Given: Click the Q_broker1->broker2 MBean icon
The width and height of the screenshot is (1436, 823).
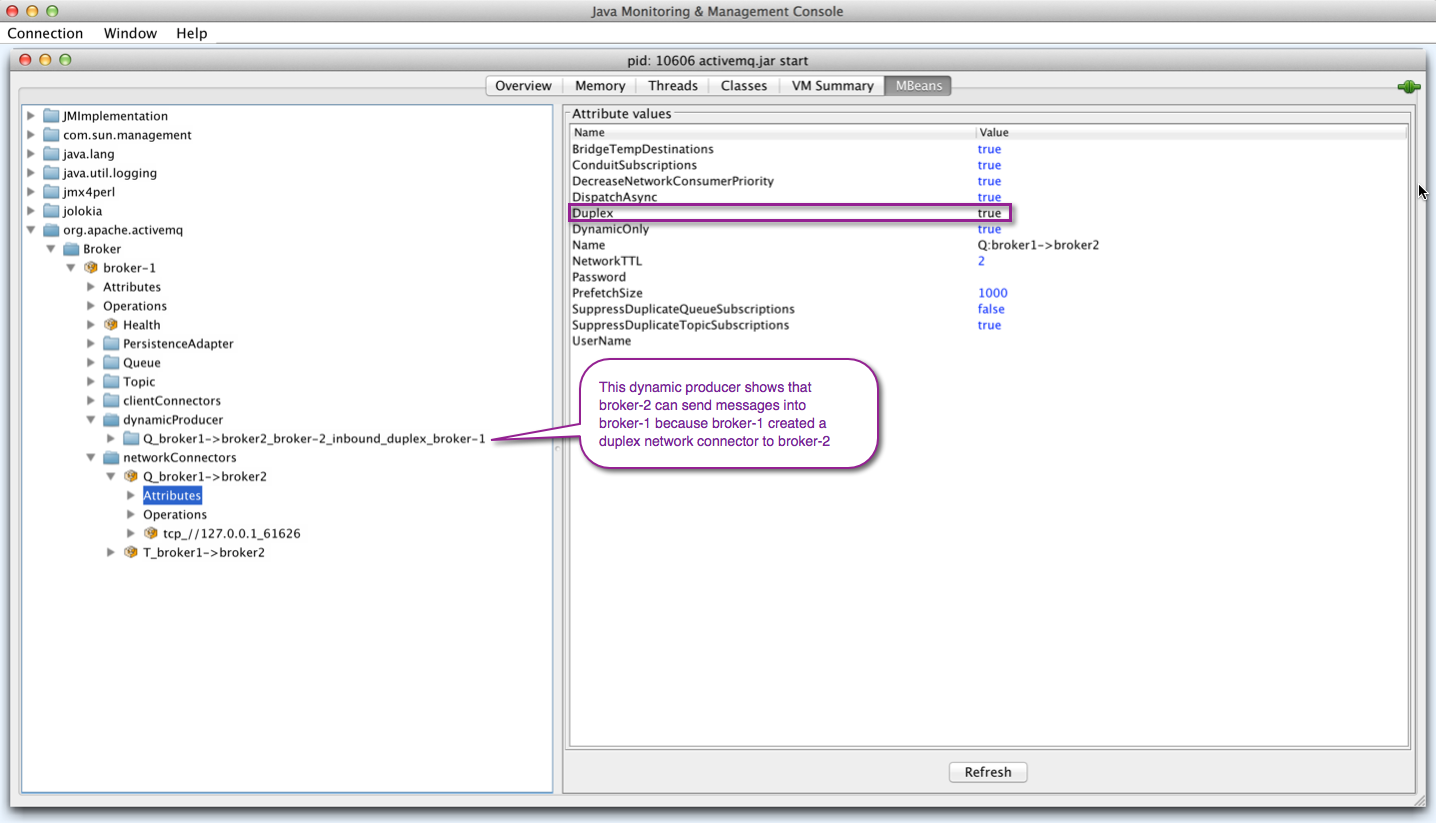Looking at the screenshot, I should (131, 477).
